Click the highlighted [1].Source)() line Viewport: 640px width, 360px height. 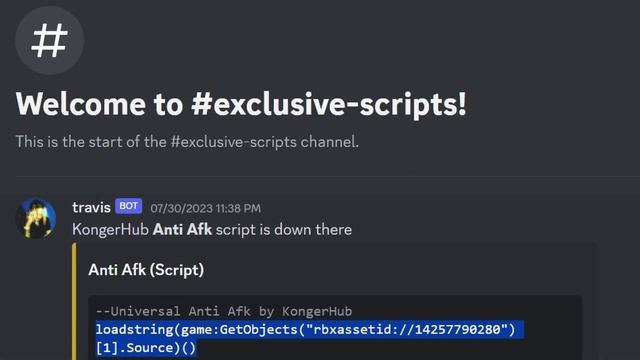tap(146, 348)
